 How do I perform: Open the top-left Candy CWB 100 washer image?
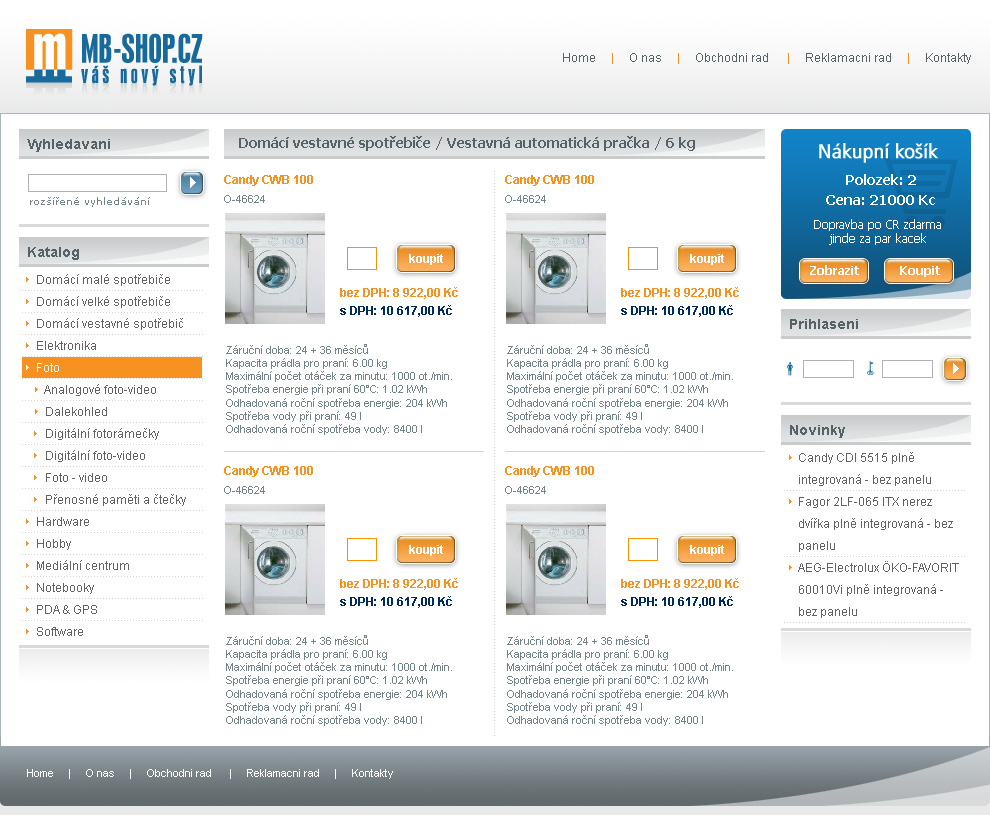click(x=275, y=268)
